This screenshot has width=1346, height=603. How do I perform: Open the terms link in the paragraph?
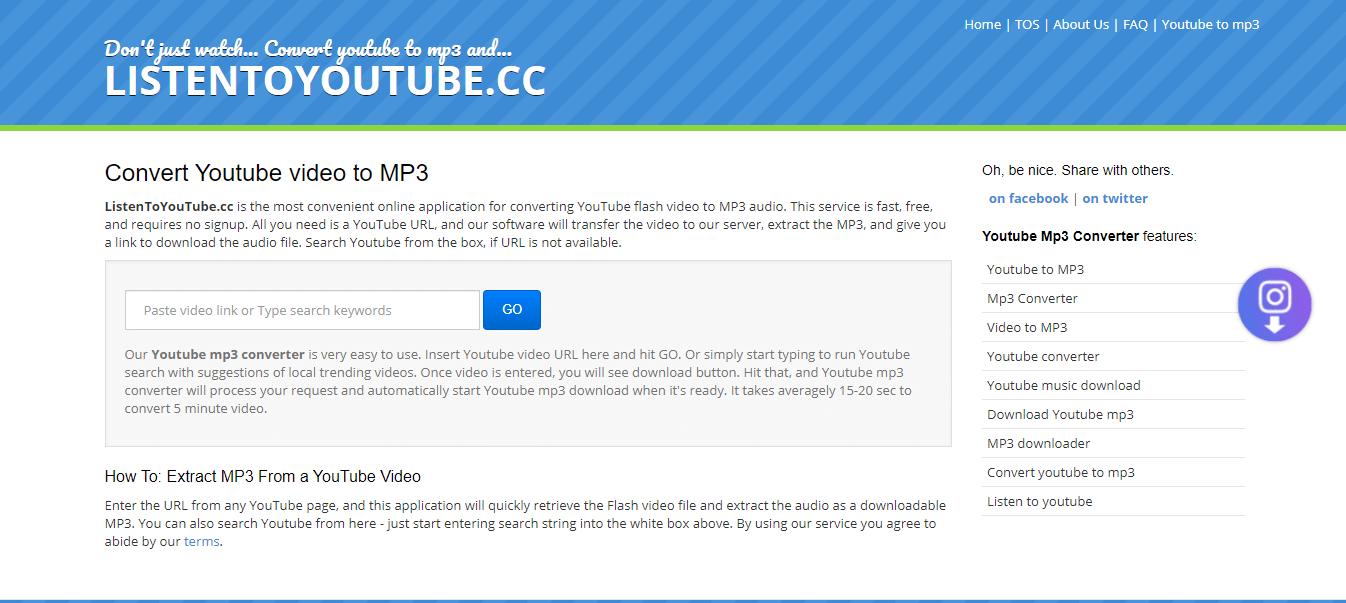pos(201,541)
